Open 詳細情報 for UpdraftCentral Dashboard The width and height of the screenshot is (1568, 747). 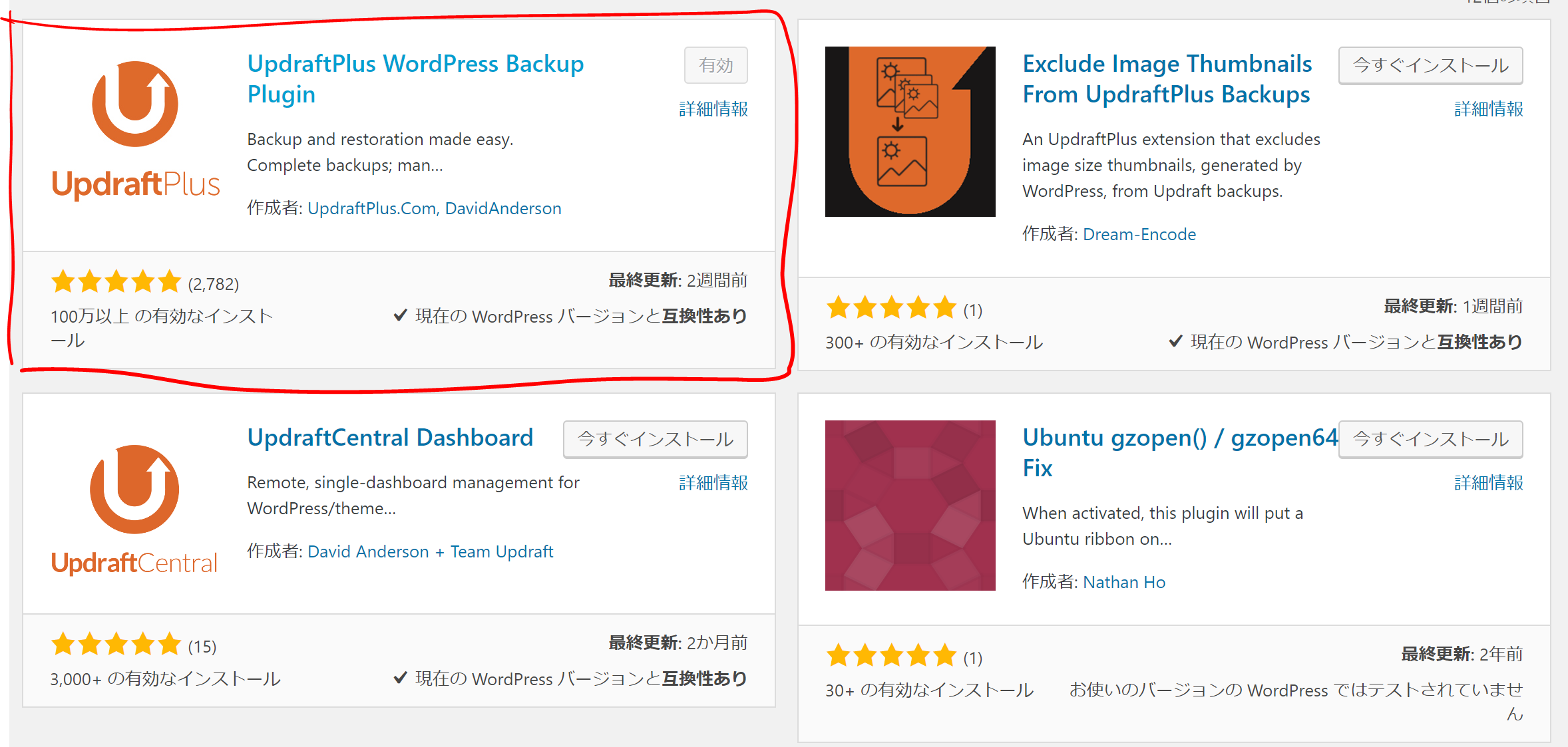(x=713, y=483)
